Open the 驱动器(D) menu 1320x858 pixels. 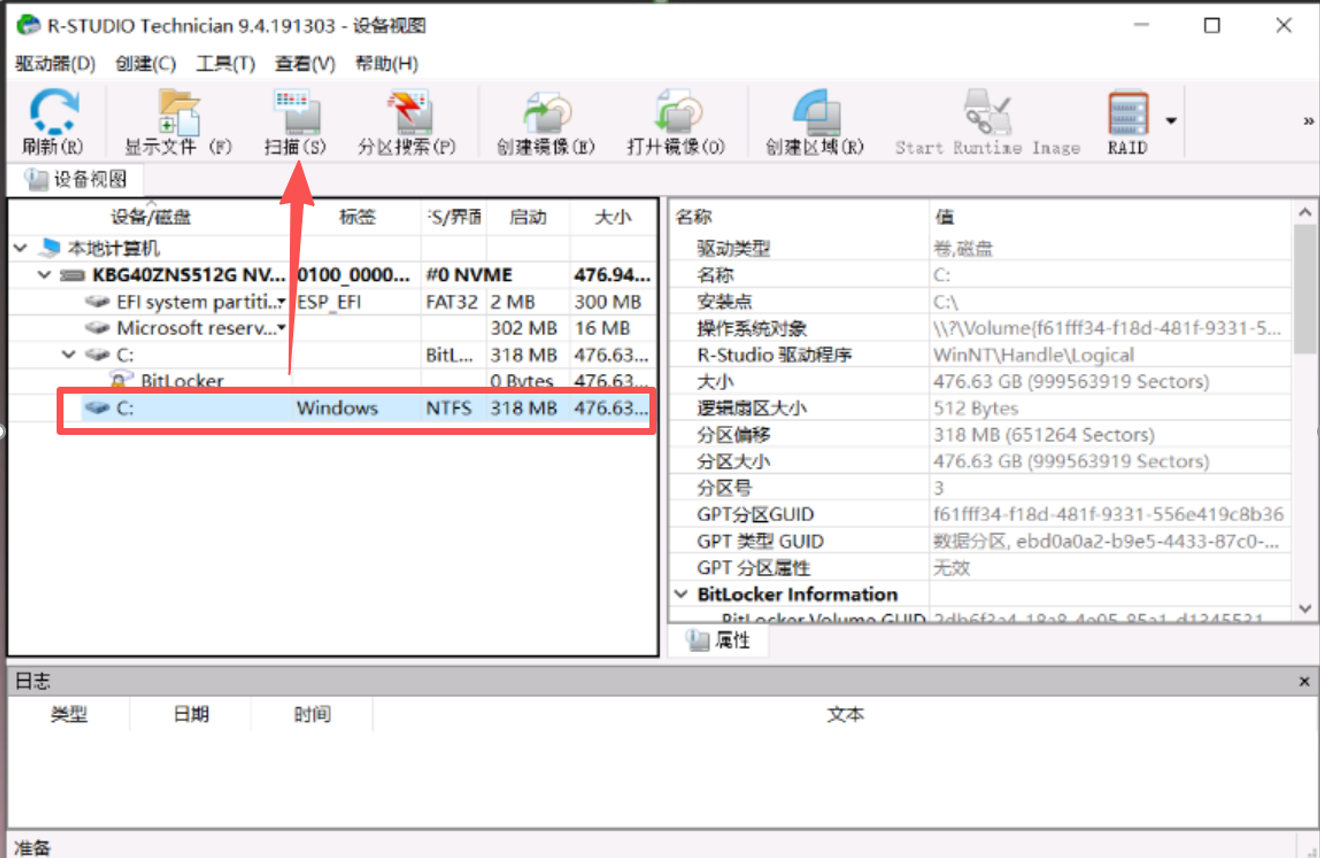click(55, 63)
